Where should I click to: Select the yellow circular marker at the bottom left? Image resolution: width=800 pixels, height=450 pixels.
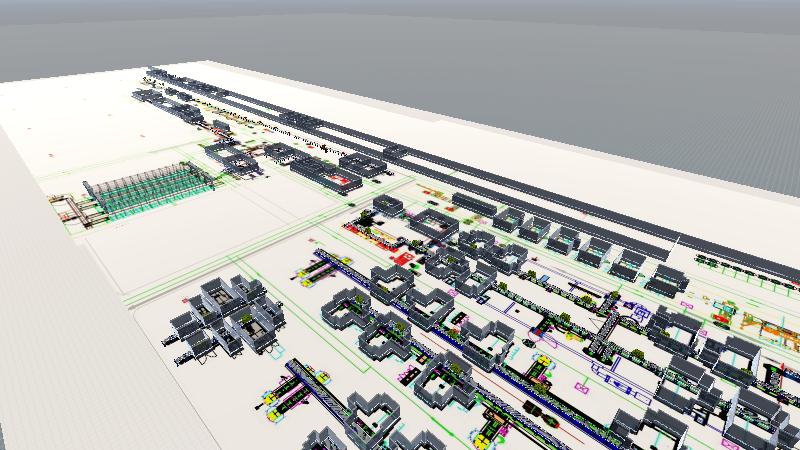(x=272, y=405)
